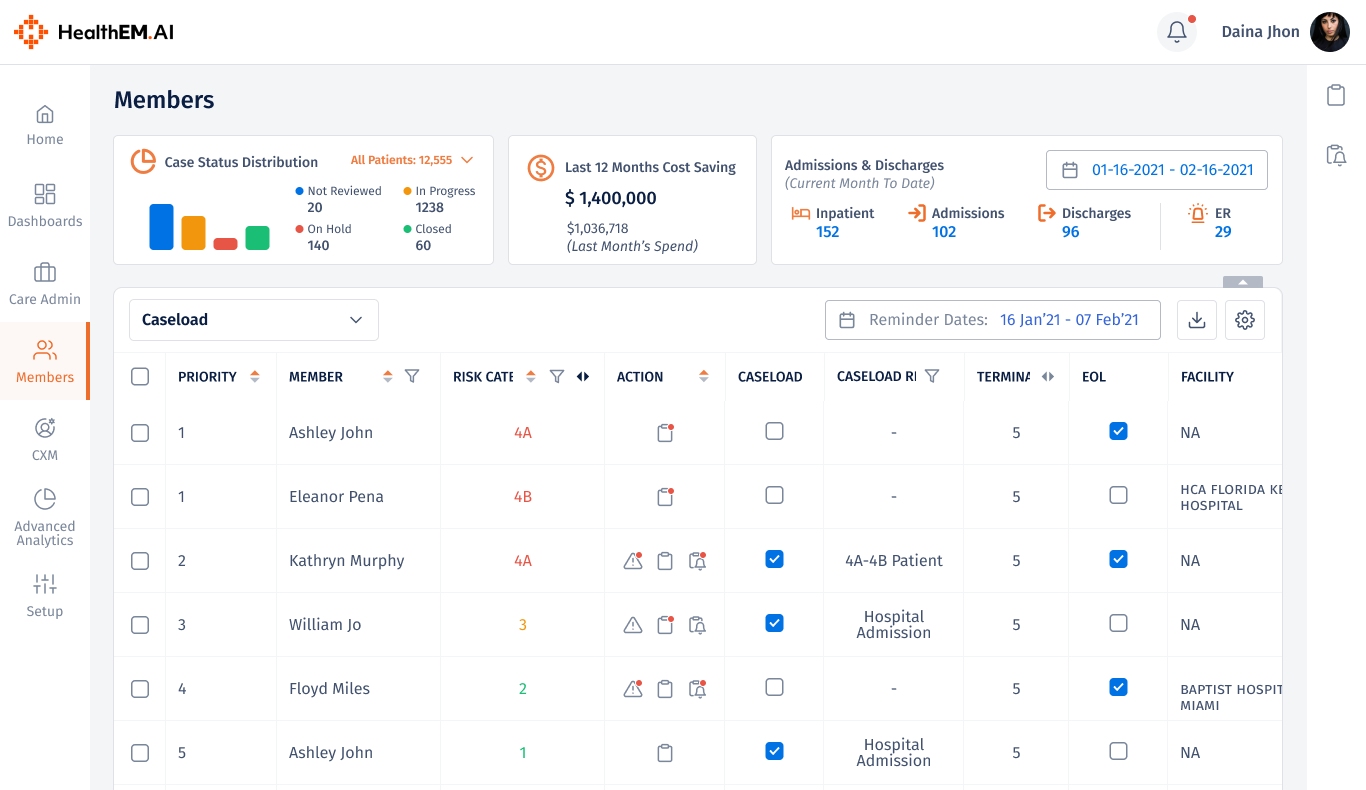
Task: Click the clipboard icon in right sidebar
Action: coord(1336,95)
